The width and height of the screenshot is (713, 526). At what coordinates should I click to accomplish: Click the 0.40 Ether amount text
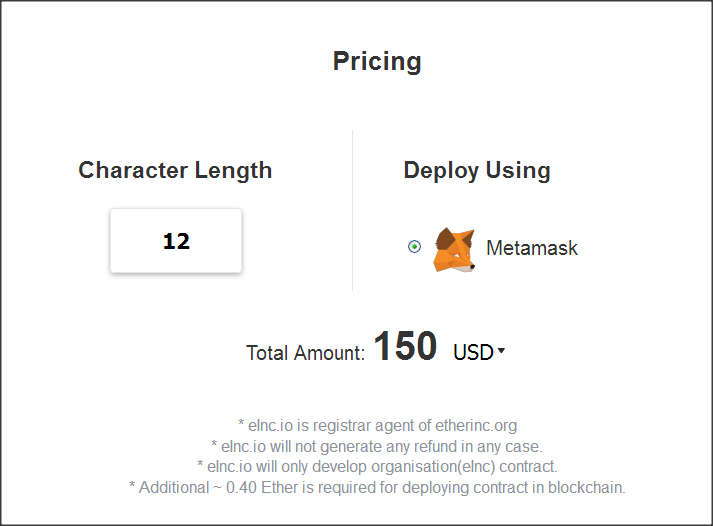pyautogui.click(x=255, y=487)
